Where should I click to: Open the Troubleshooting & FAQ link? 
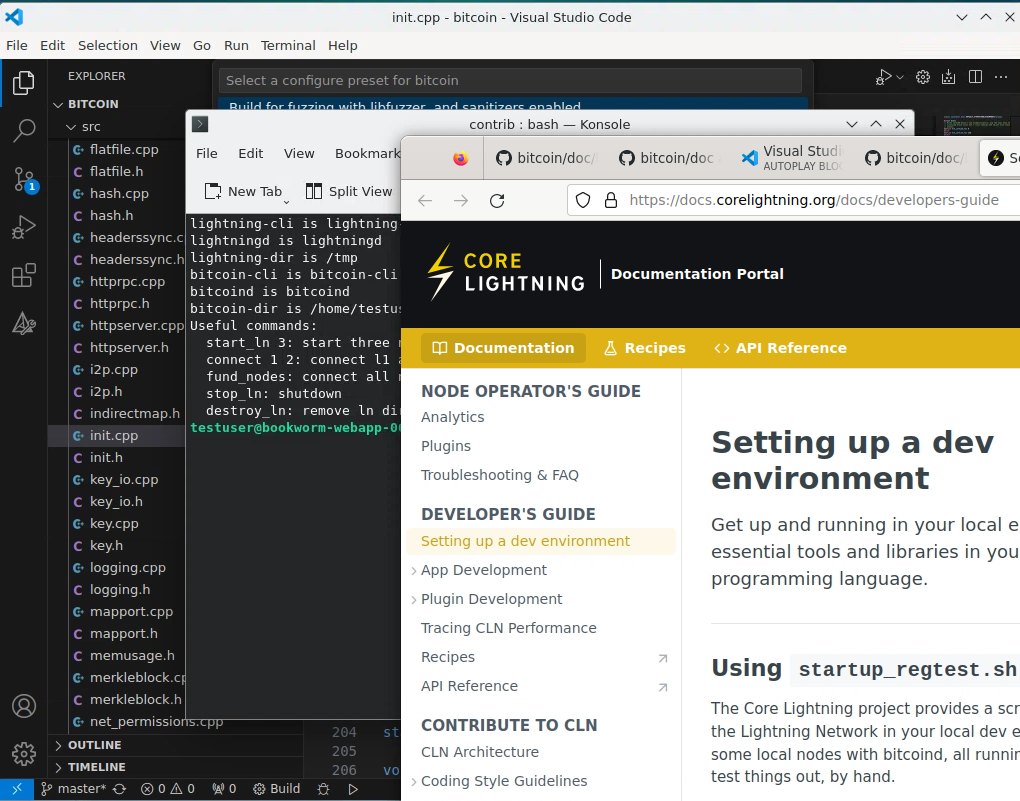point(499,475)
